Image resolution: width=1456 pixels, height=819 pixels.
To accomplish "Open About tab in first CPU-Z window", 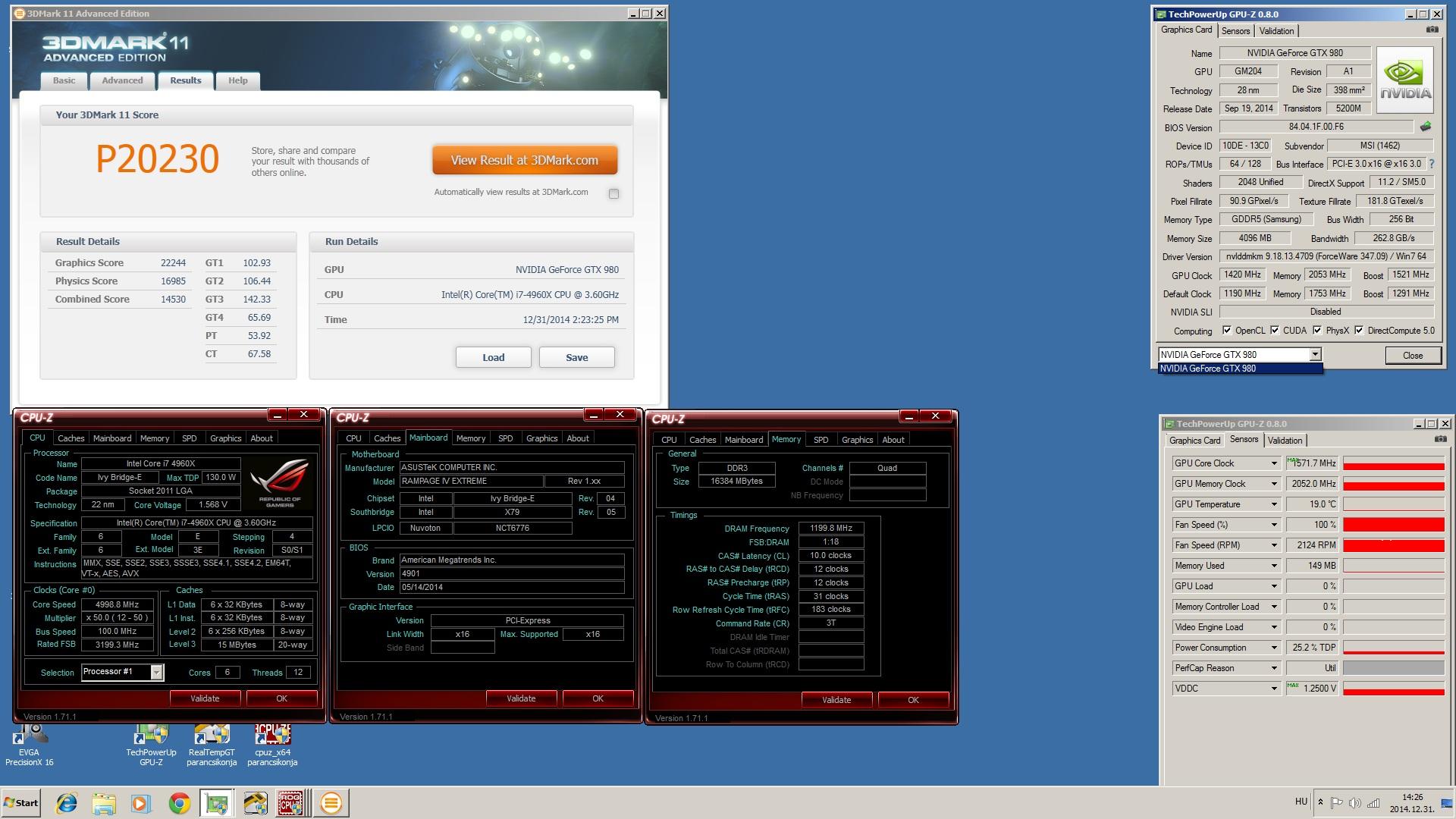I will point(262,438).
